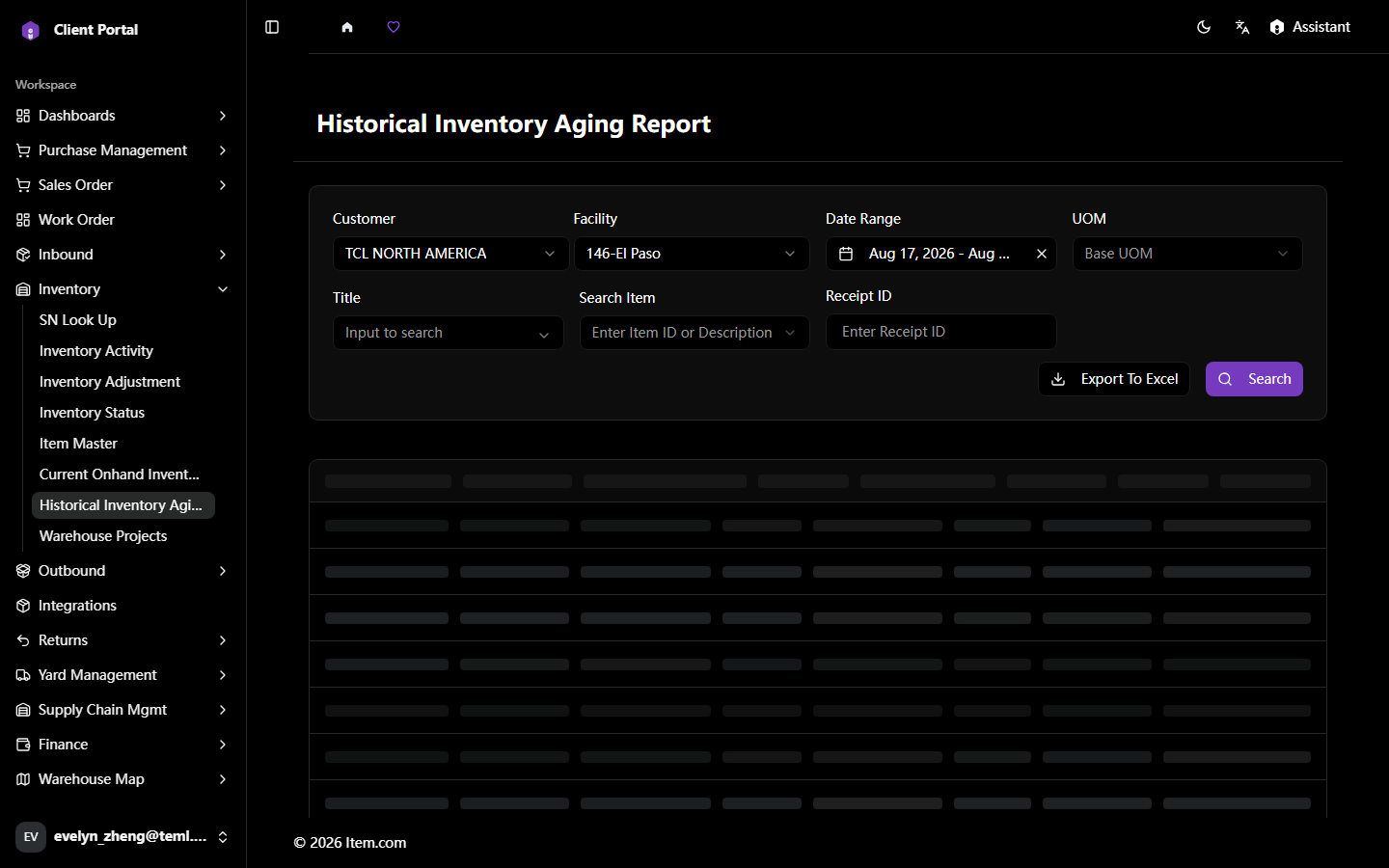Open Integrations page
Image resolution: width=1389 pixels, height=868 pixels.
pyautogui.click(x=123, y=606)
